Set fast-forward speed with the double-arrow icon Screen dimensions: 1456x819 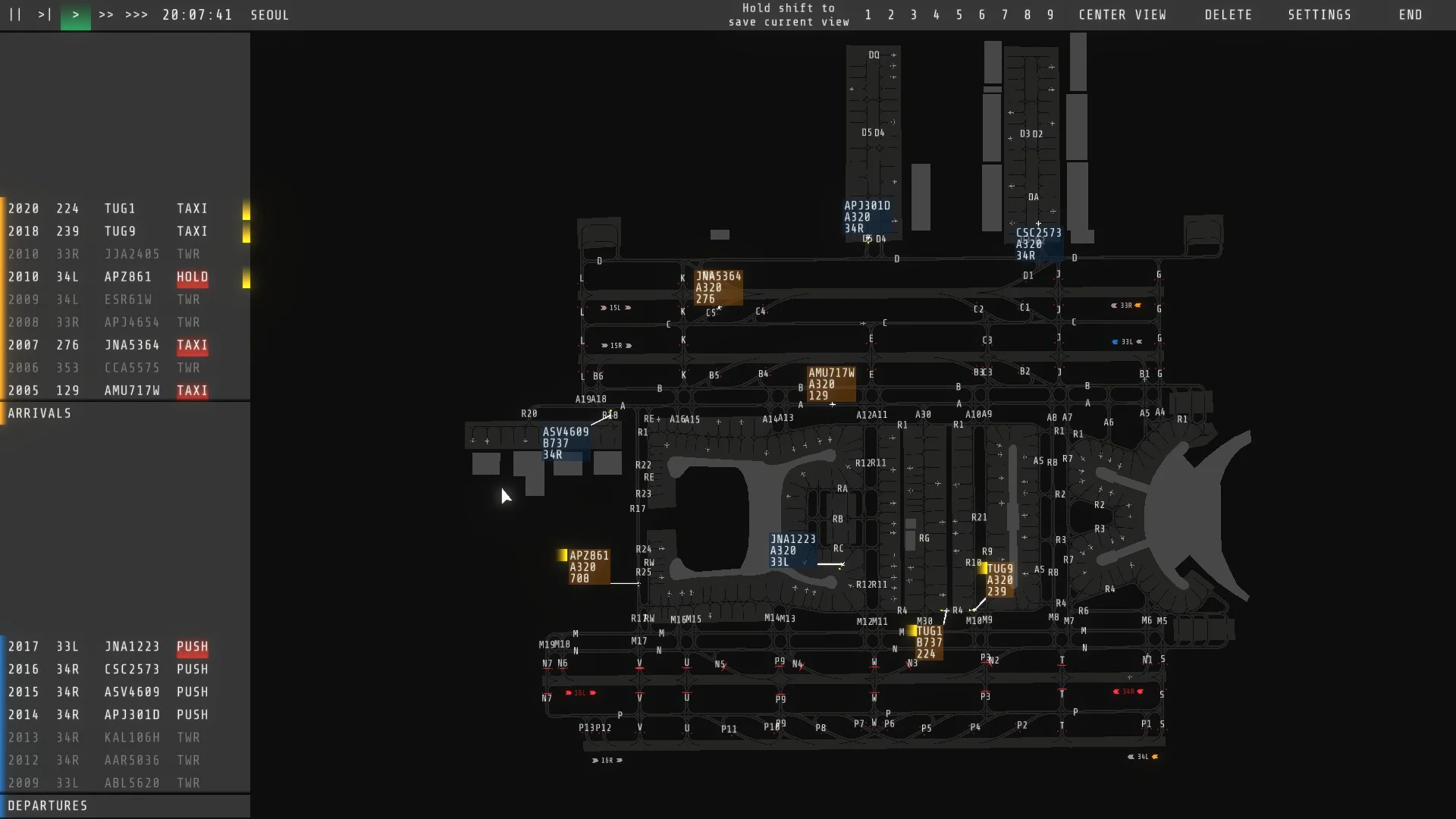coord(107,14)
